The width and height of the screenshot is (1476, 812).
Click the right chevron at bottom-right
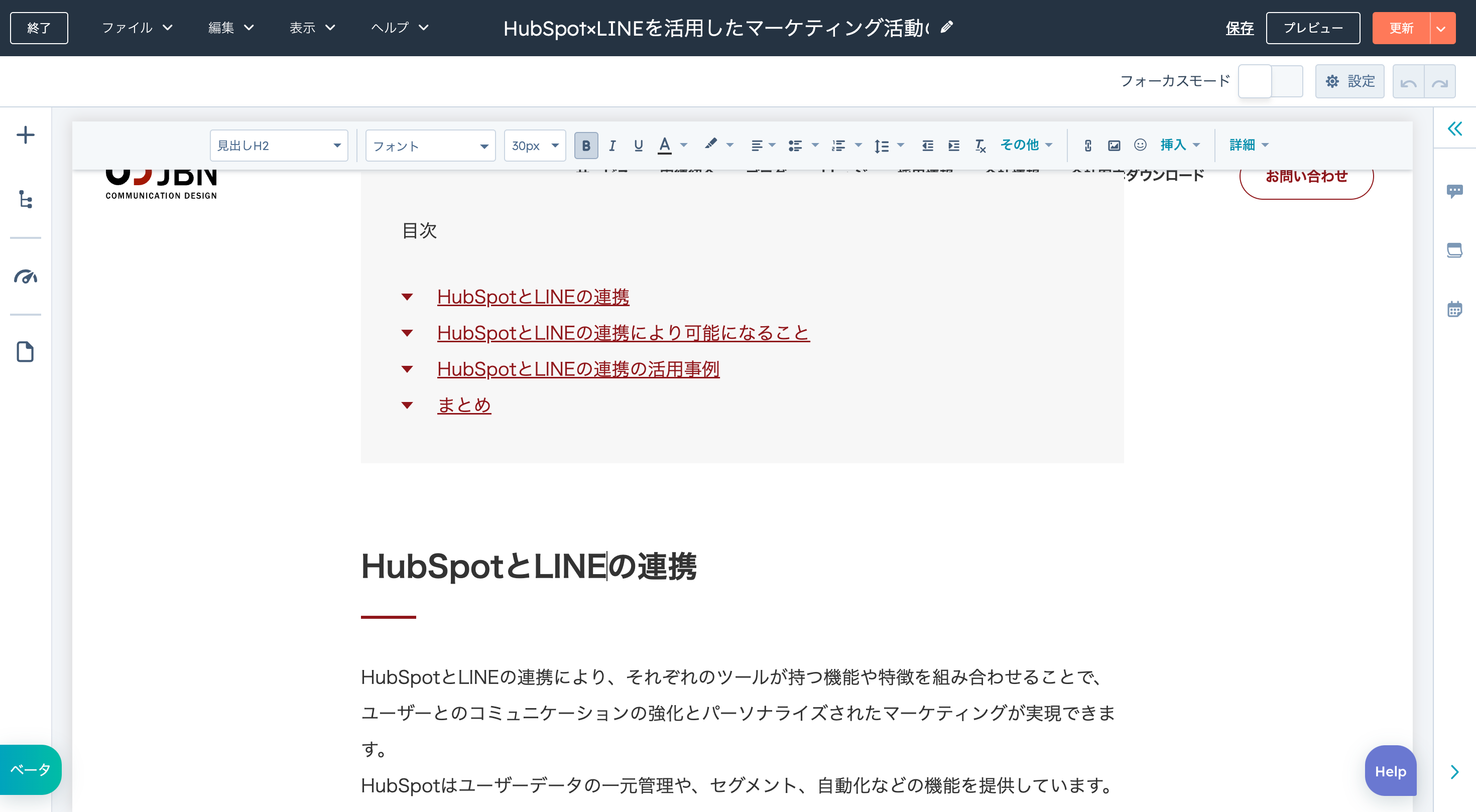(1454, 772)
